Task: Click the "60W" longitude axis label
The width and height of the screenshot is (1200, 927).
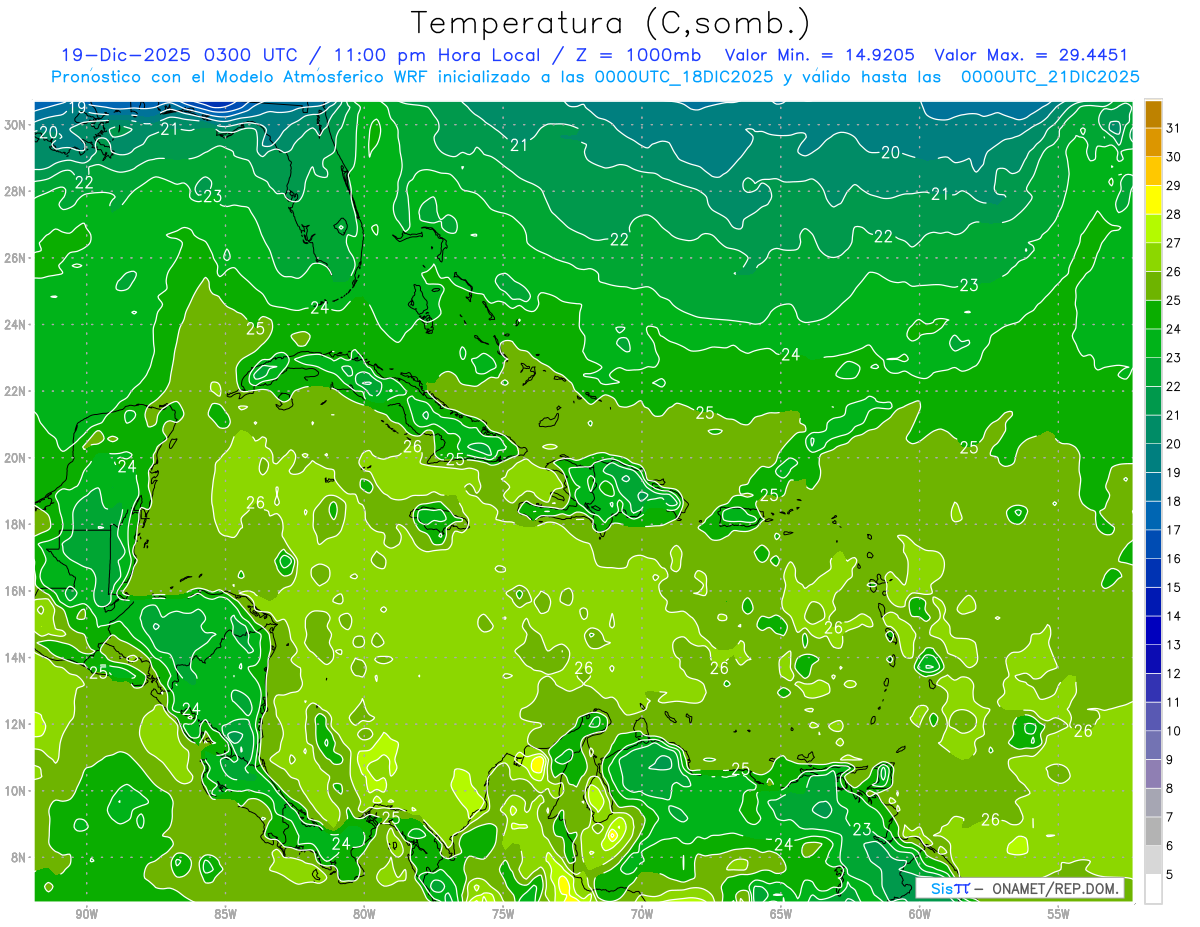Action: pos(919,914)
